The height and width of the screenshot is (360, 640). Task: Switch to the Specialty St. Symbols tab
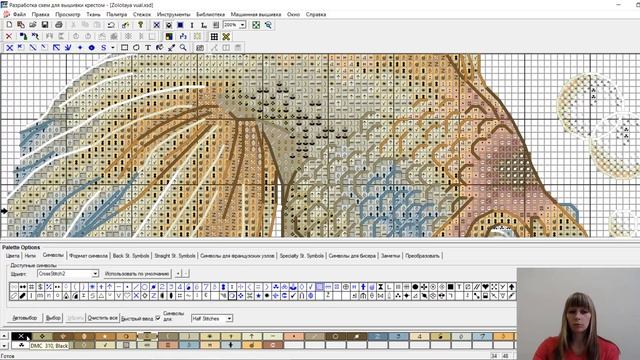tap(302, 256)
